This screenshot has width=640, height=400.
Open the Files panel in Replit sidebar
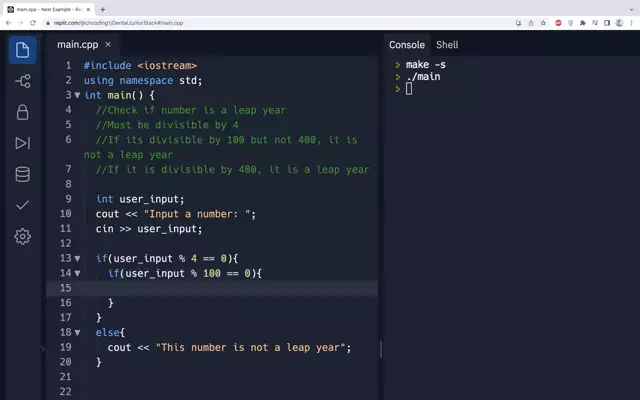coord(22,50)
